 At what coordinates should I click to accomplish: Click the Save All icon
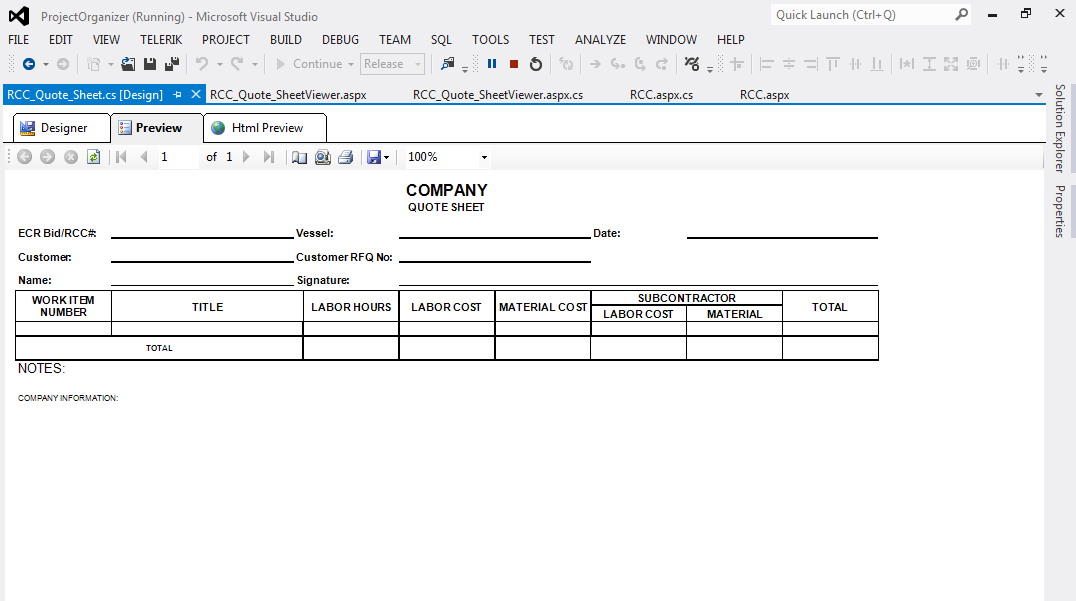pyautogui.click(x=172, y=64)
